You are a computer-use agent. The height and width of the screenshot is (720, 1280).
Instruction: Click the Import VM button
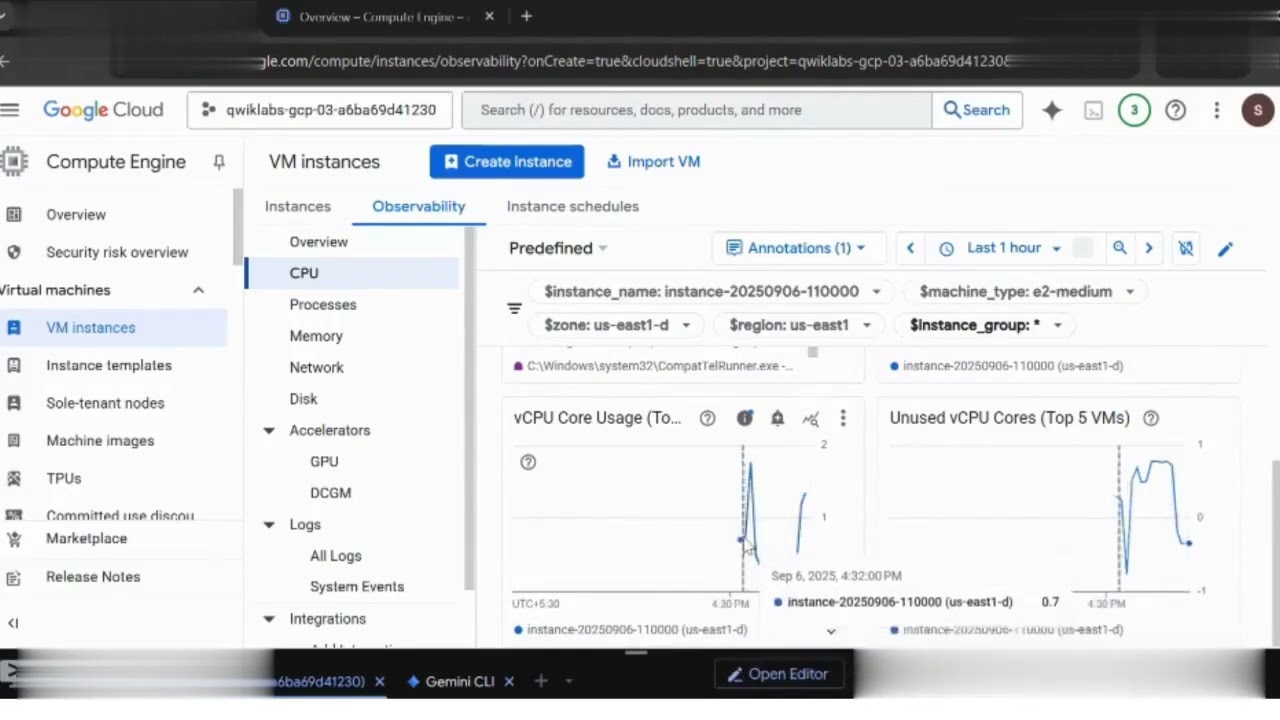click(x=653, y=162)
